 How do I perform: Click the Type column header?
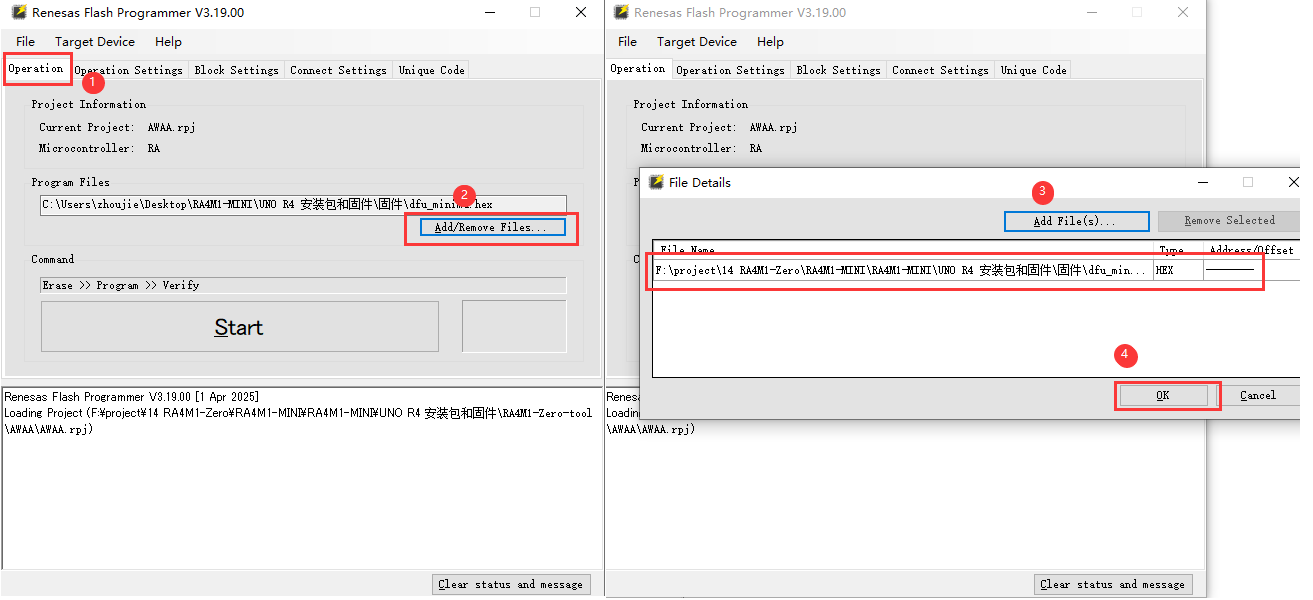point(1177,250)
